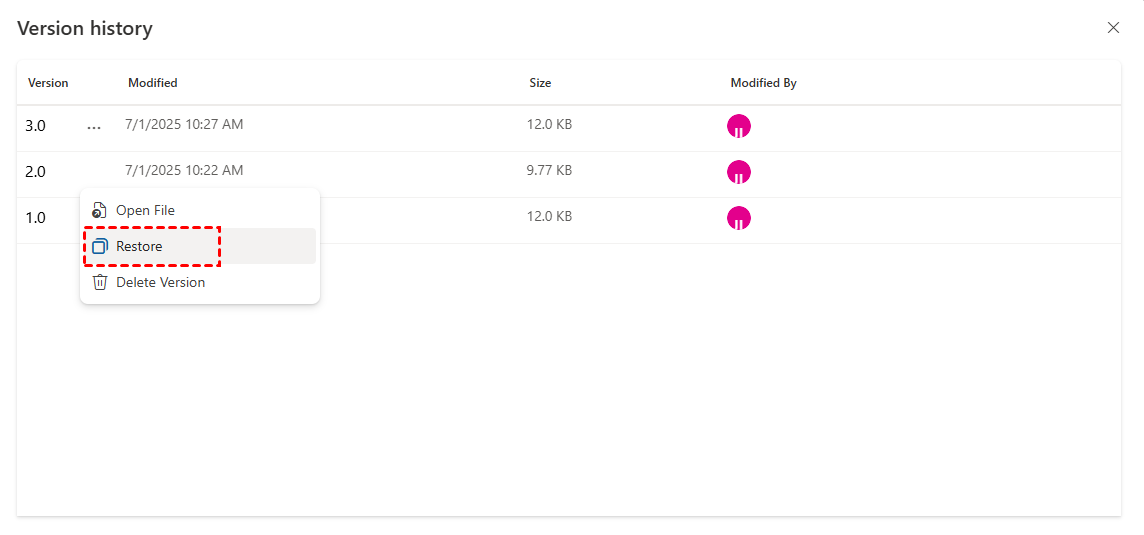Sort by the Size column header
The height and width of the screenshot is (535, 1144).
pyautogui.click(x=540, y=83)
